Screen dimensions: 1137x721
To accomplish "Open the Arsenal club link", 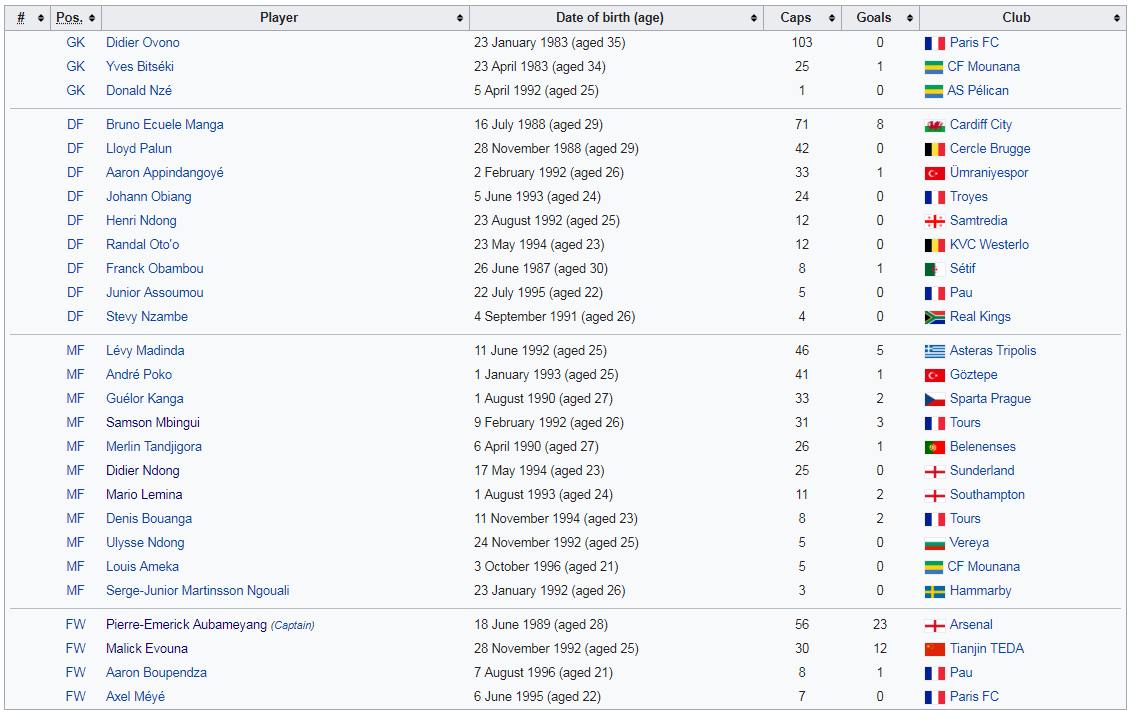I will pyautogui.click(x=972, y=625).
